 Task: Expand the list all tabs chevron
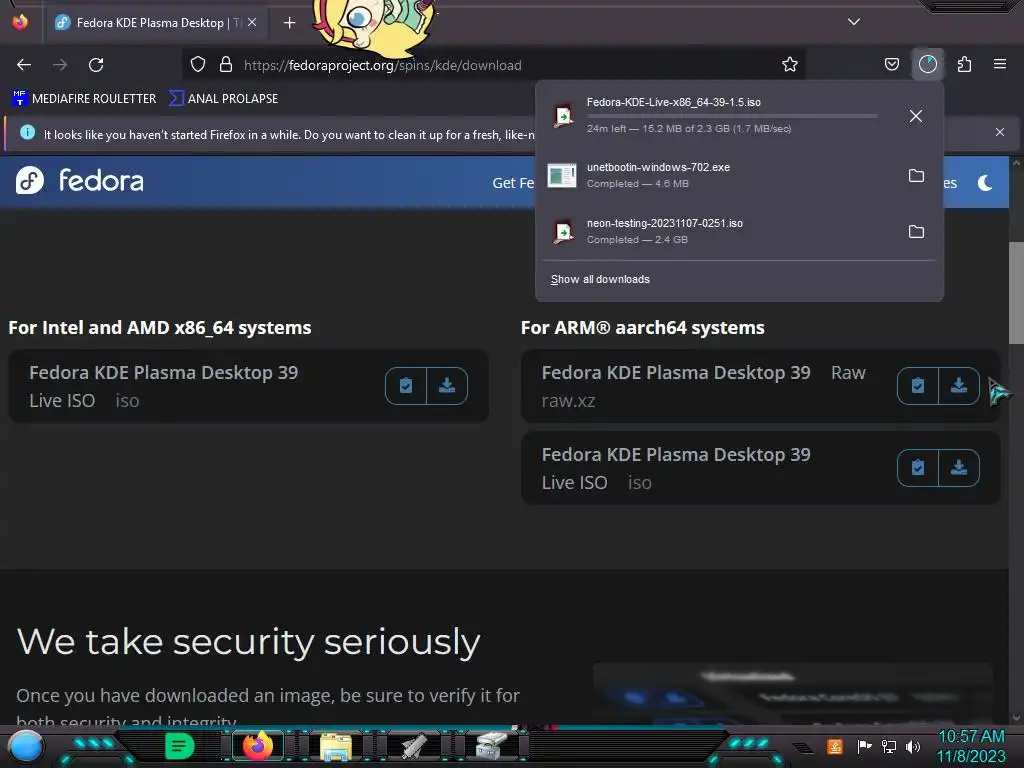pos(854,22)
